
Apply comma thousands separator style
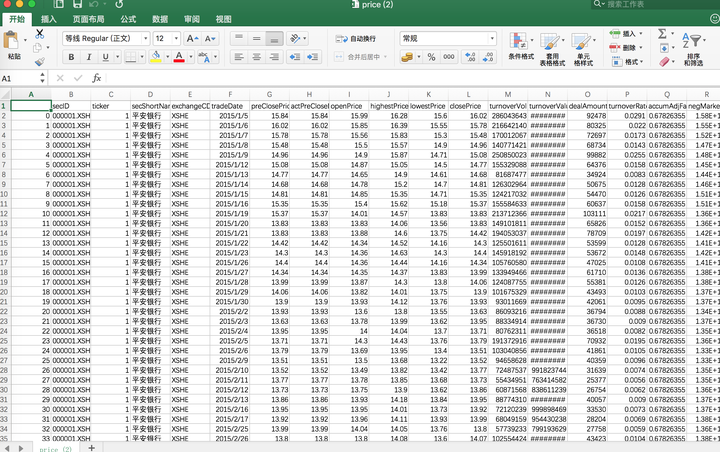449,57
